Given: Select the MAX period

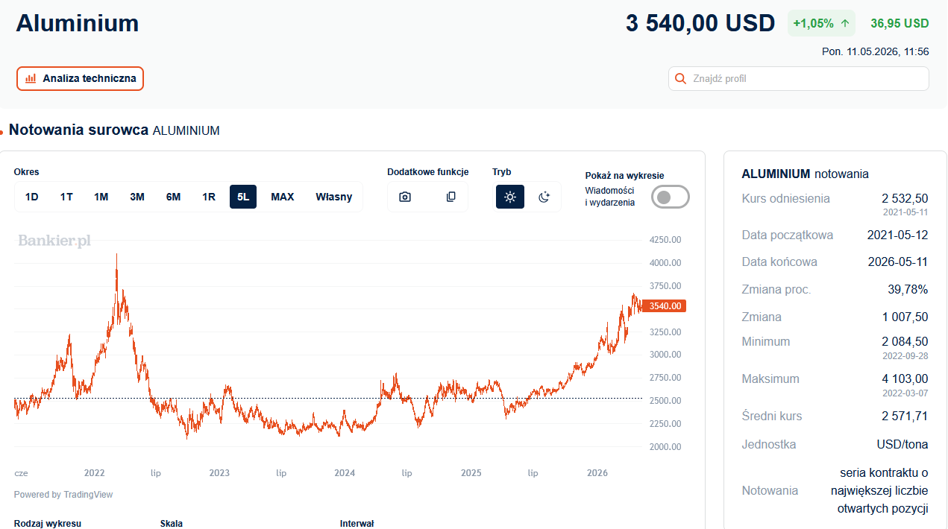Looking at the screenshot, I should pyautogui.click(x=282, y=197).
